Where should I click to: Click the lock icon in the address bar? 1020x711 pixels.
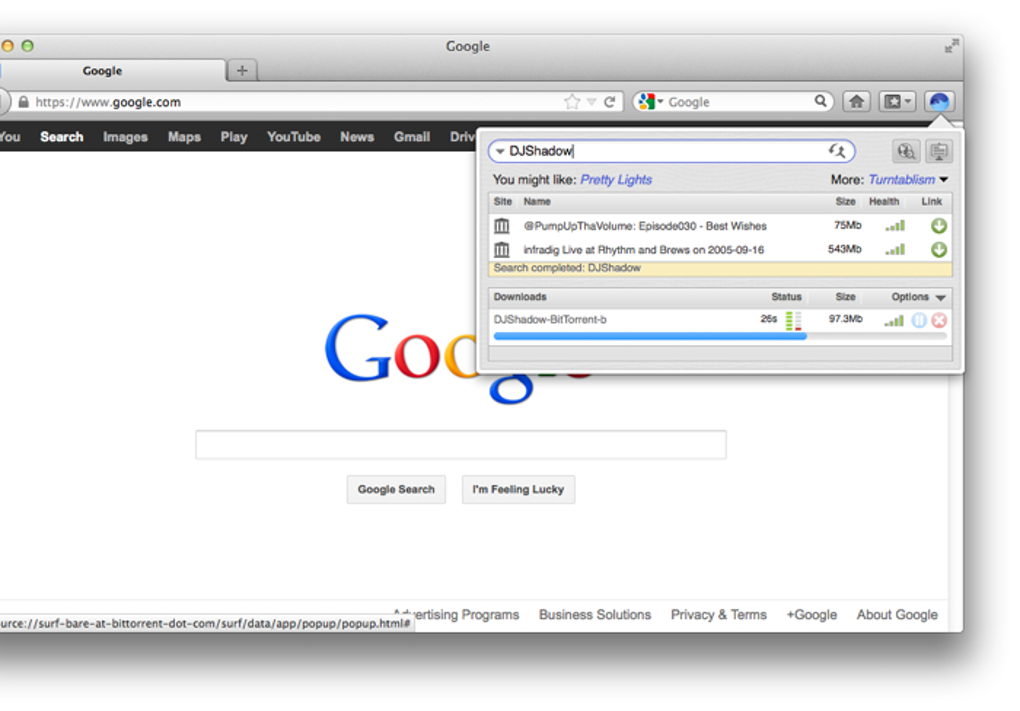pos(23,101)
